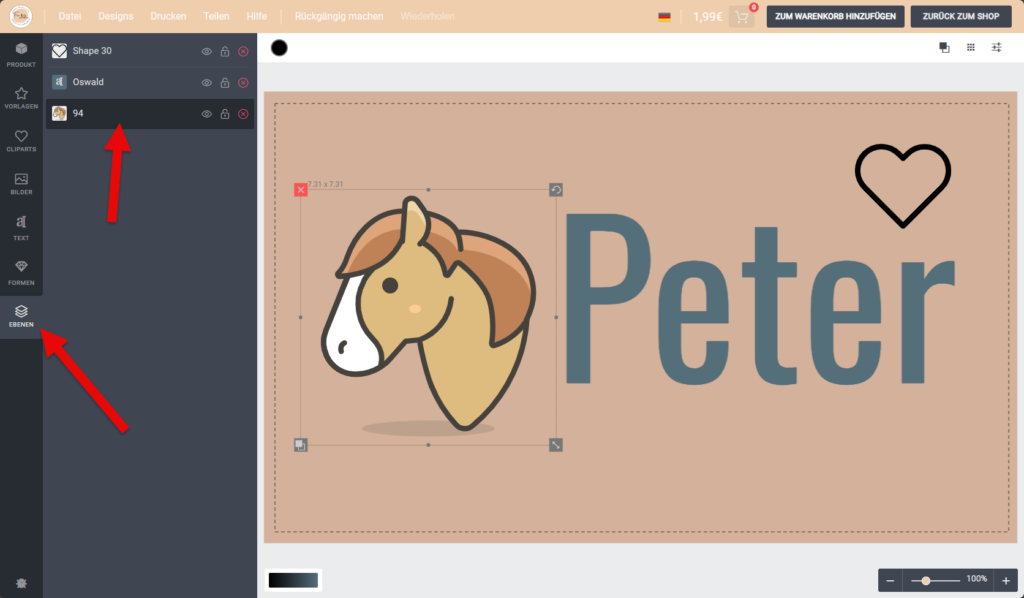Hide the Oswald text layer
The width and height of the screenshot is (1024, 598).
207,83
